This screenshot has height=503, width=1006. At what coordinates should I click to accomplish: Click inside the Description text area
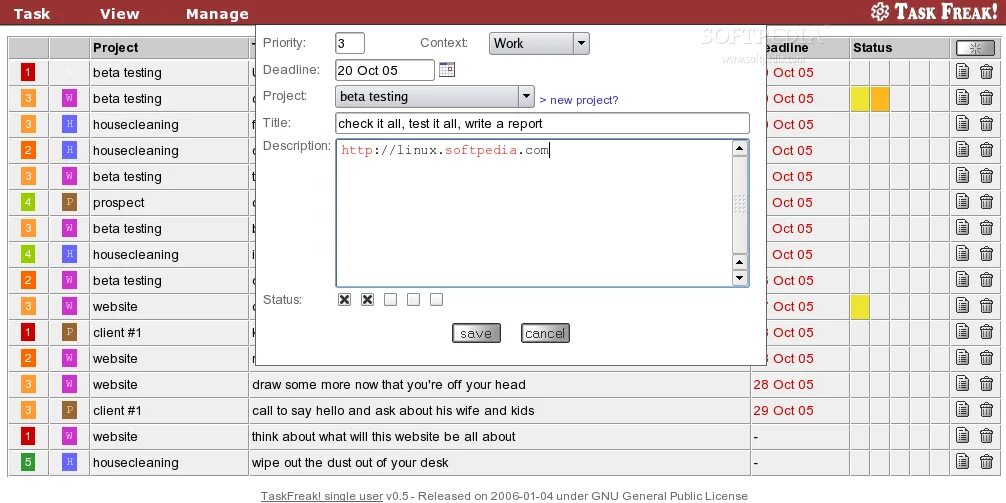(534, 213)
